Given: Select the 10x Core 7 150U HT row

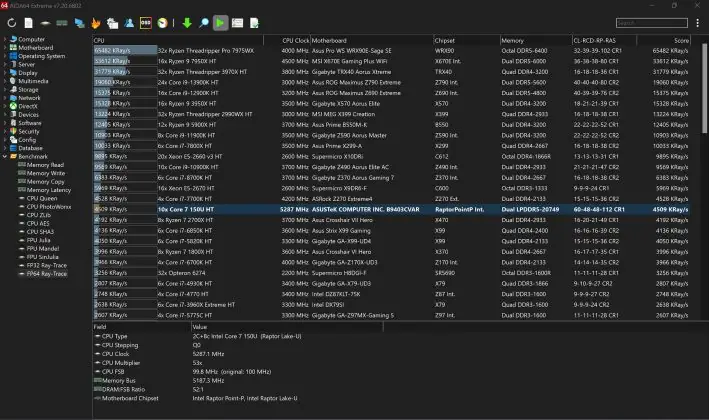Looking at the screenshot, I should pyautogui.click(x=391, y=209).
